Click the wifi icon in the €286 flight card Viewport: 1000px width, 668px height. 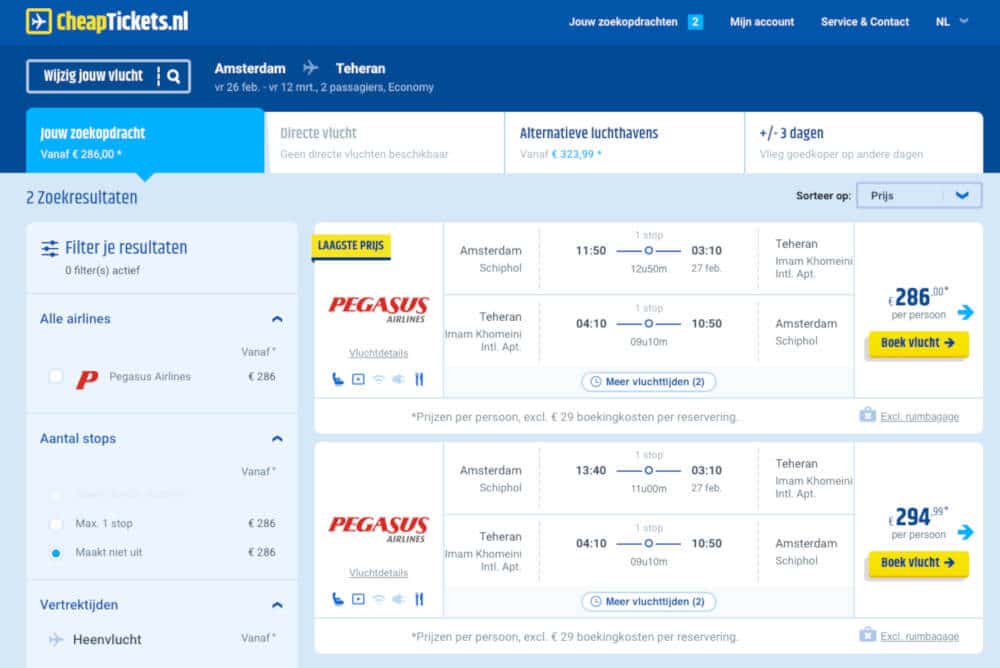coord(379,380)
